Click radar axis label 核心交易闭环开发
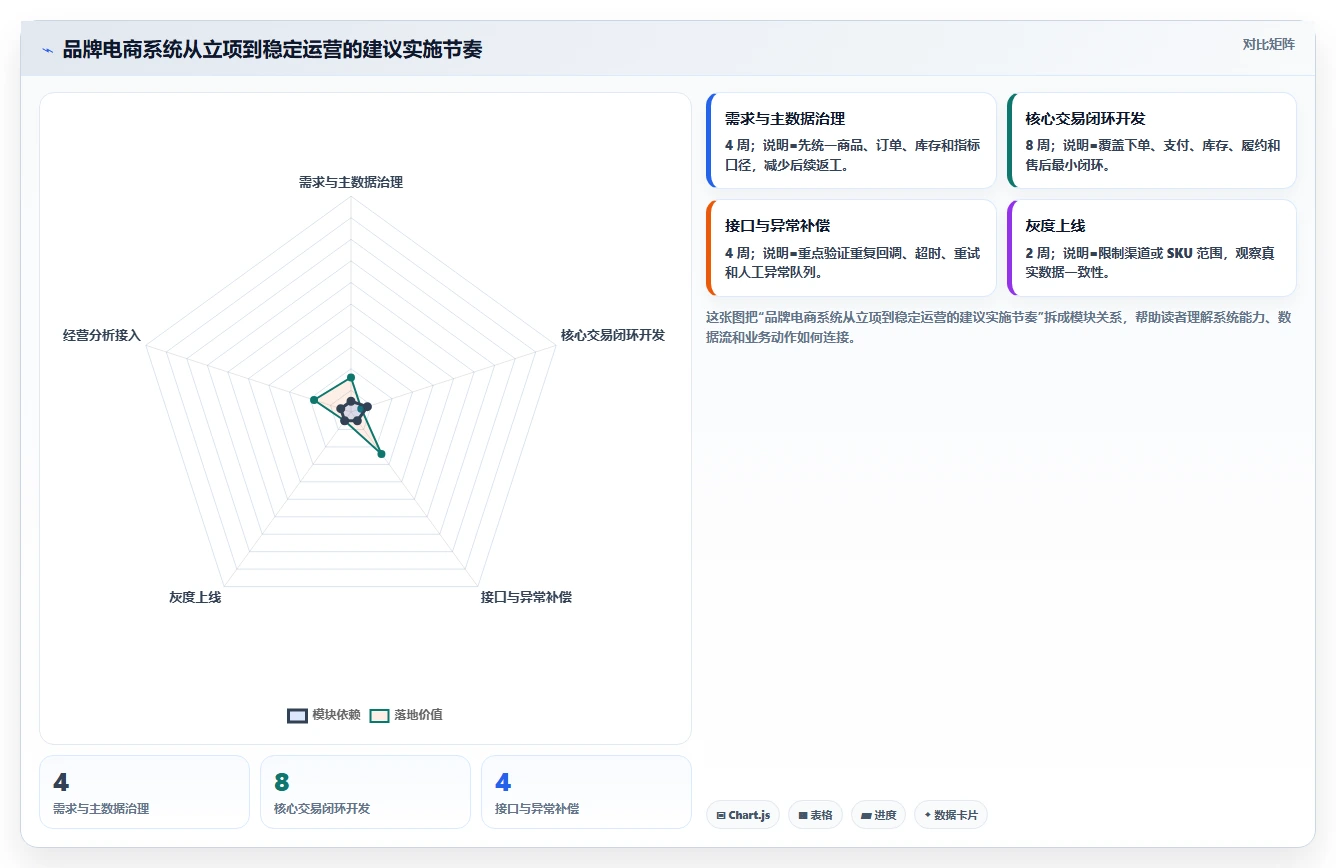1336x868 pixels. pyautogui.click(x=613, y=335)
